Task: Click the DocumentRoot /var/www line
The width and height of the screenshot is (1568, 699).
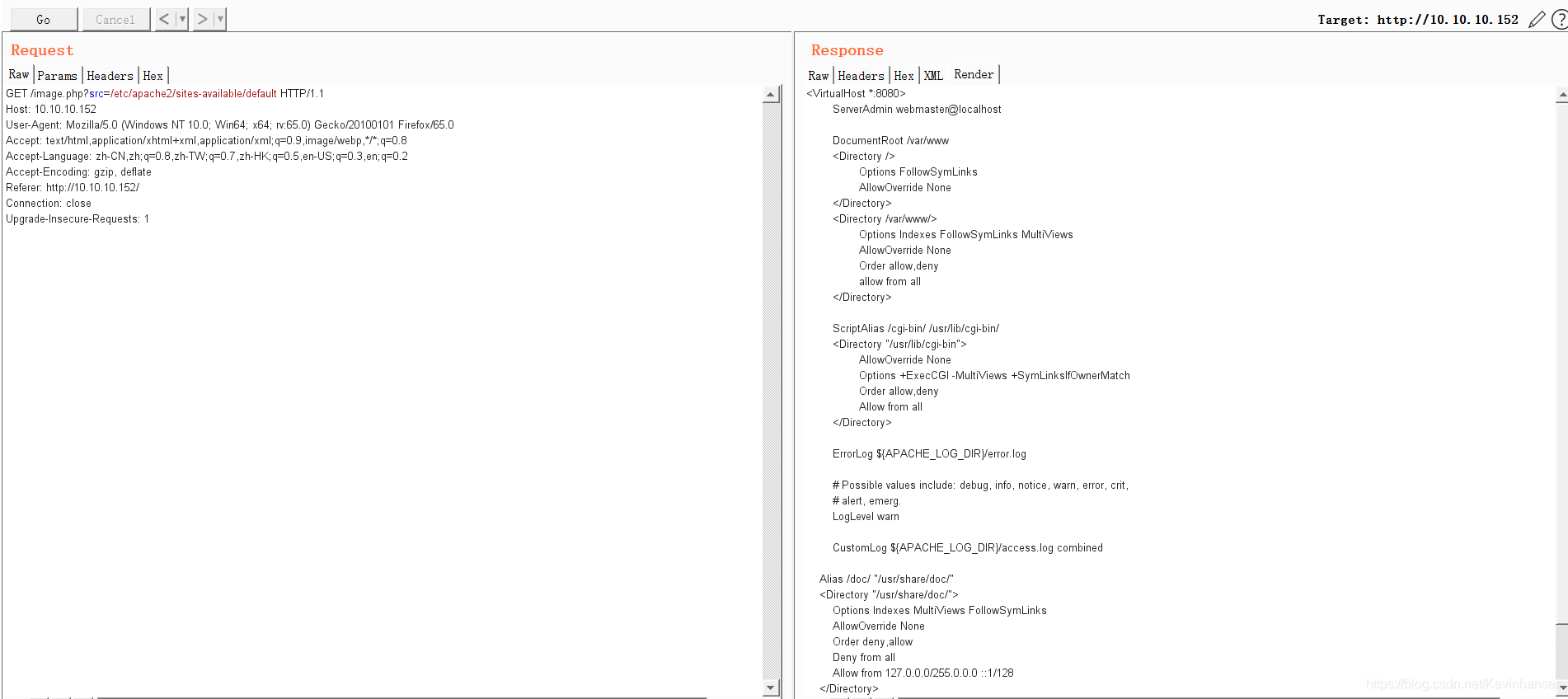Action: coord(890,140)
